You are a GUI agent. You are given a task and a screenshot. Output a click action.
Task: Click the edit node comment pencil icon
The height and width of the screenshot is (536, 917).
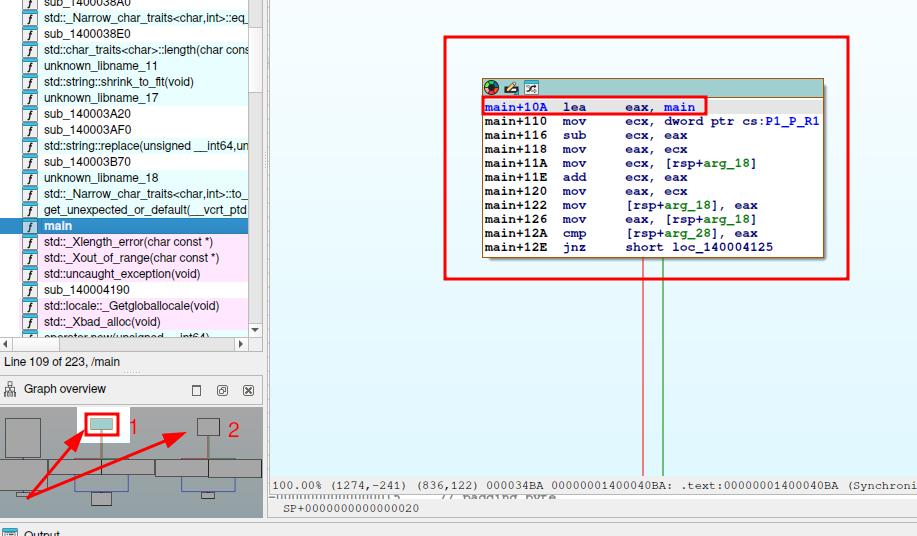point(511,88)
